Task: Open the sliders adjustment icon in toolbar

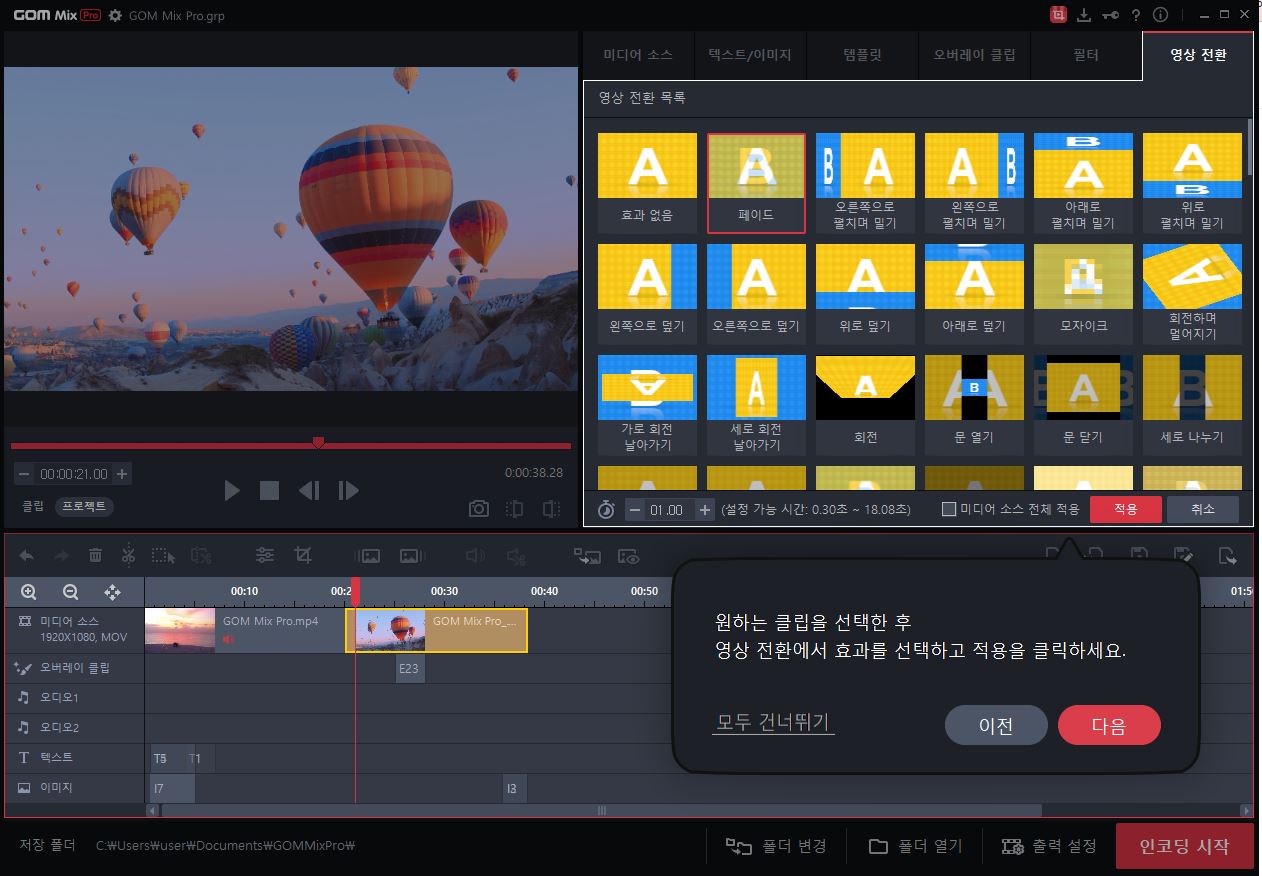Action: pos(265,555)
